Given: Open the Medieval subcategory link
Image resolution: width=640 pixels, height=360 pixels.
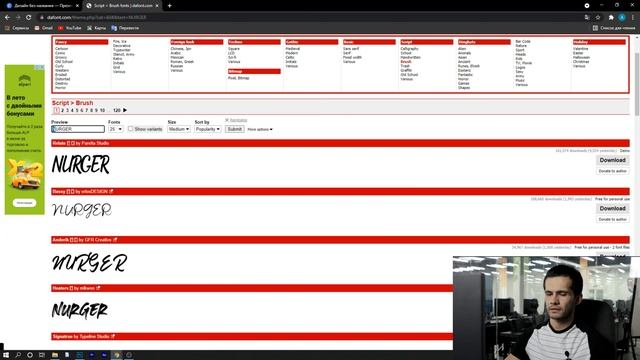Looking at the screenshot, I should (x=293, y=49).
